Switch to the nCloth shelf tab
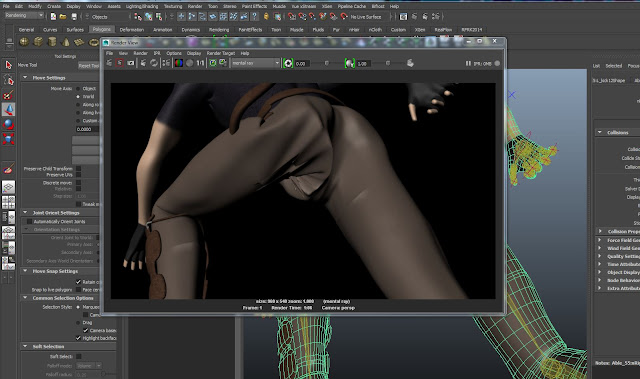Image resolution: width=640 pixels, height=379 pixels. tap(375, 29)
